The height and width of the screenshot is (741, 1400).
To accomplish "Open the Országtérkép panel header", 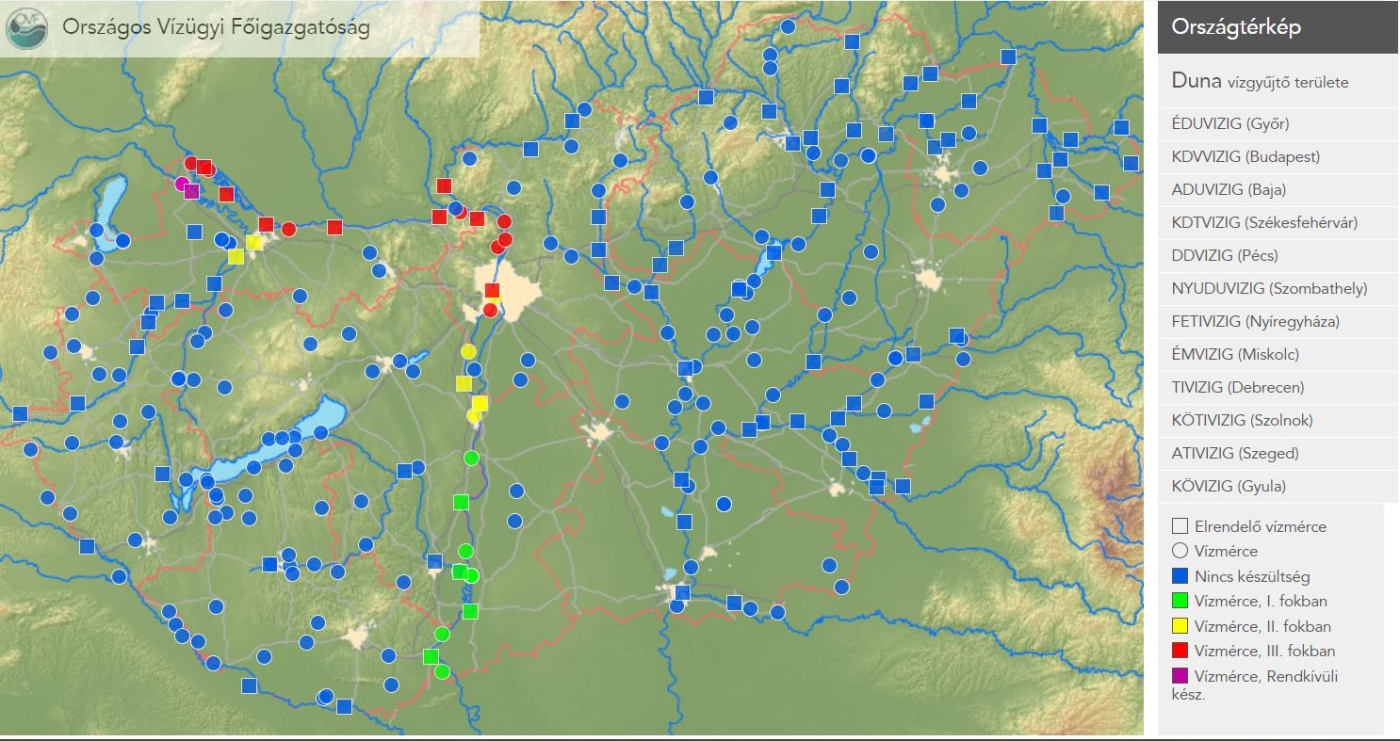I will pos(1270,27).
